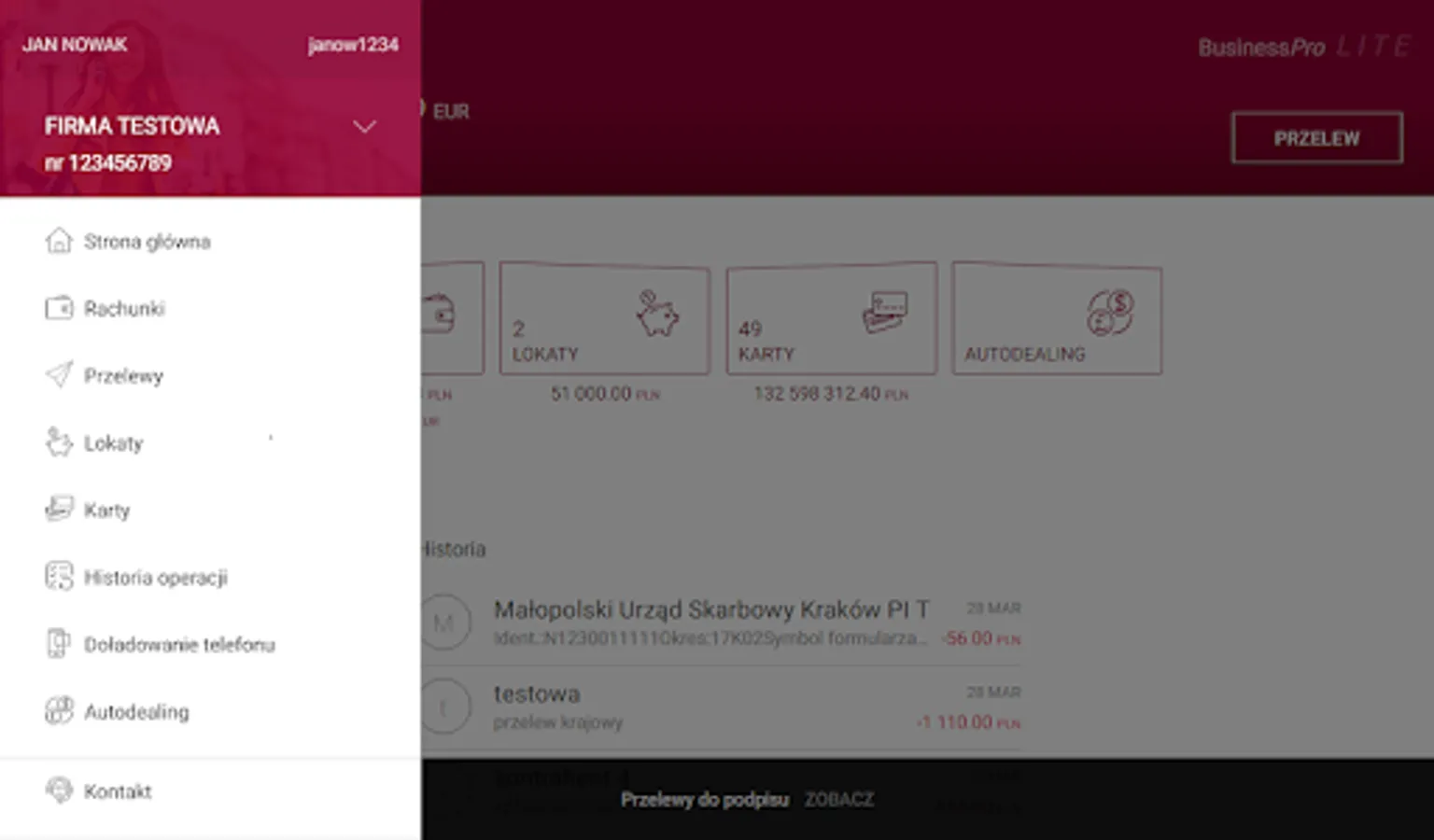This screenshot has width=1434, height=840.
Task: Click the currency icon beside Autodealing
Action: click(x=59, y=711)
